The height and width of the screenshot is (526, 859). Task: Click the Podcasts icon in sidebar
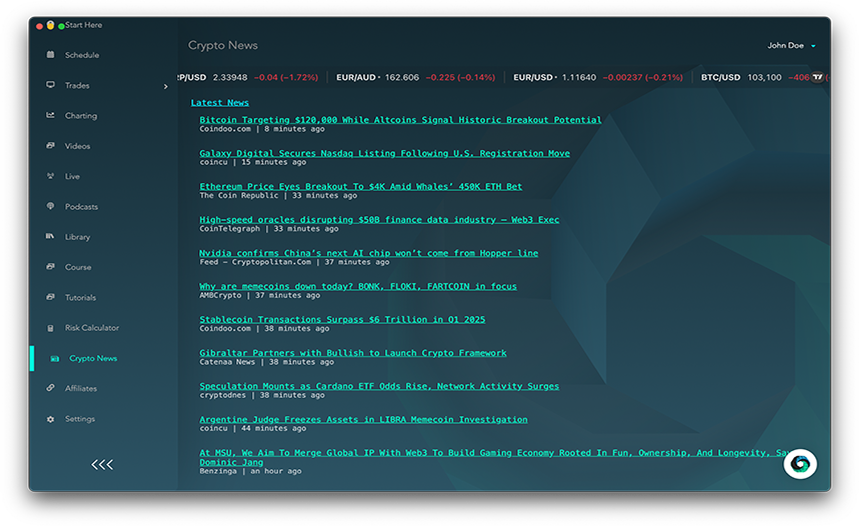tap(50, 206)
